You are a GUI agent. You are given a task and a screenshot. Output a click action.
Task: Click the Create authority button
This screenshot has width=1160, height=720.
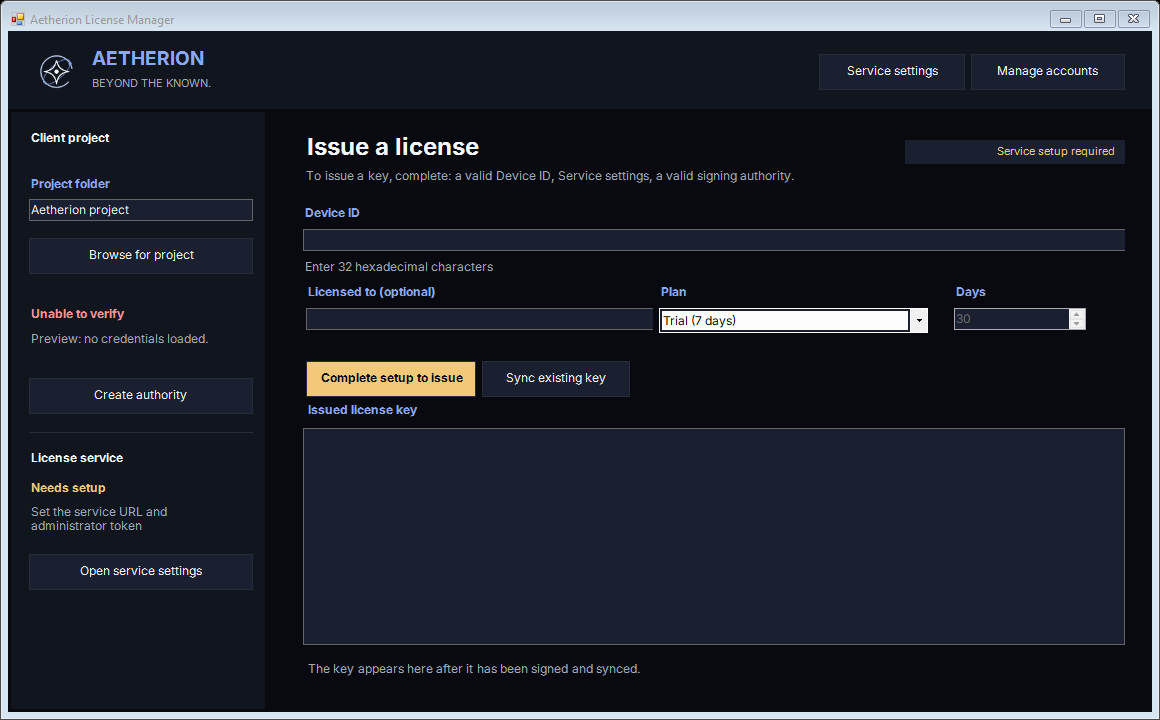click(141, 395)
